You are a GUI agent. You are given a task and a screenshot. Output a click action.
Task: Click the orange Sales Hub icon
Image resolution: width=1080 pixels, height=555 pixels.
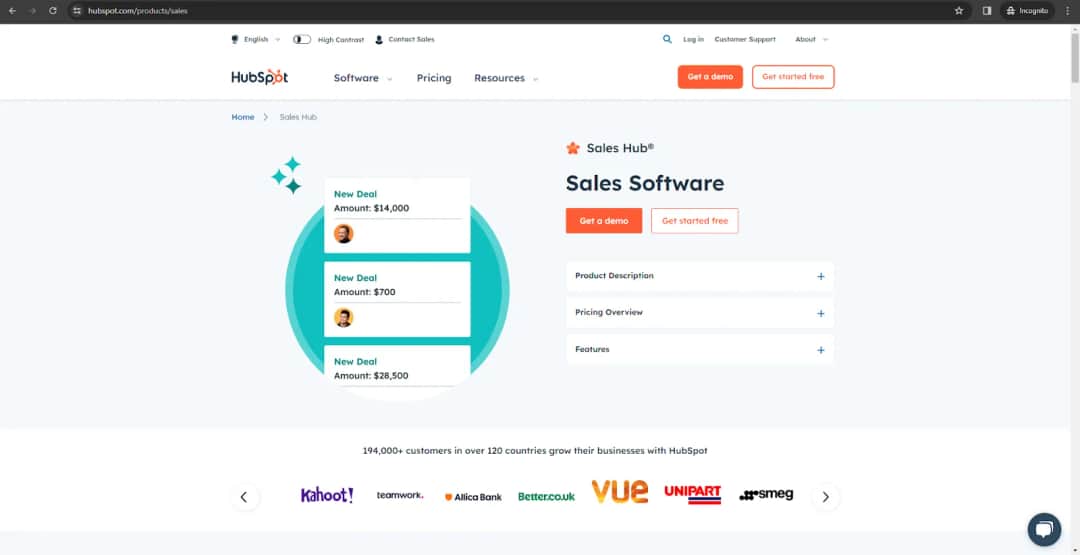[x=572, y=148]
